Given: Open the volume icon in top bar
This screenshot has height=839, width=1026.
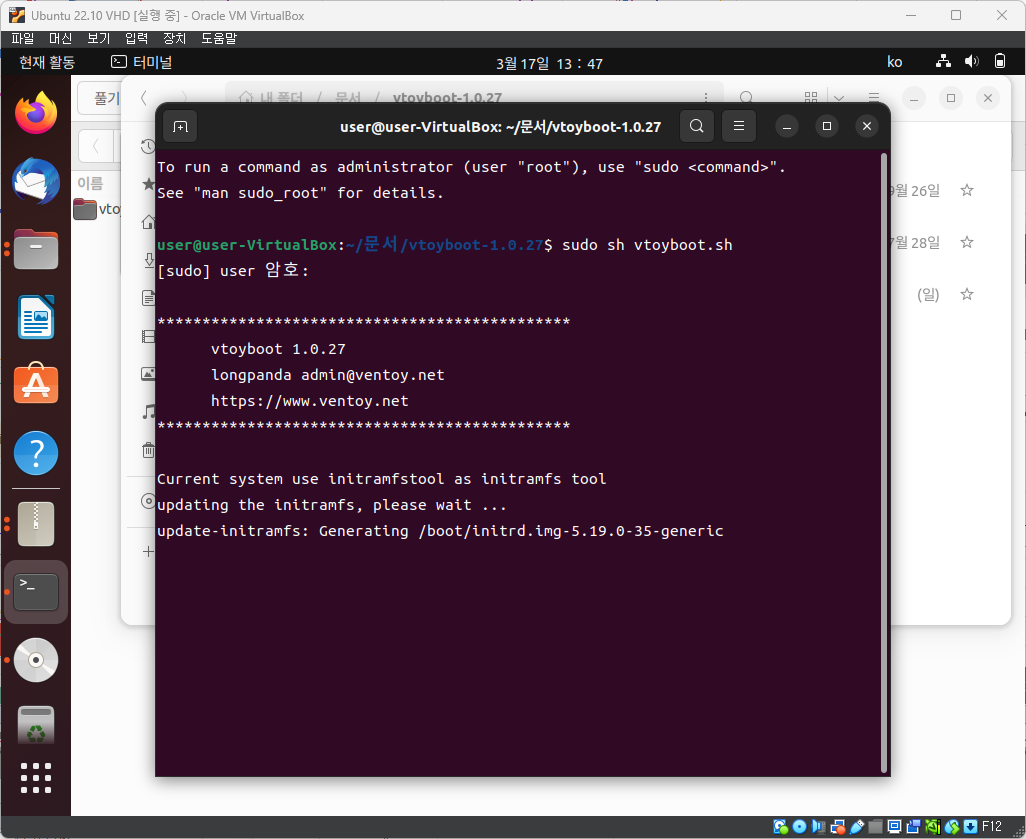Looking at the screenshot, I should [x=972, y=62].
